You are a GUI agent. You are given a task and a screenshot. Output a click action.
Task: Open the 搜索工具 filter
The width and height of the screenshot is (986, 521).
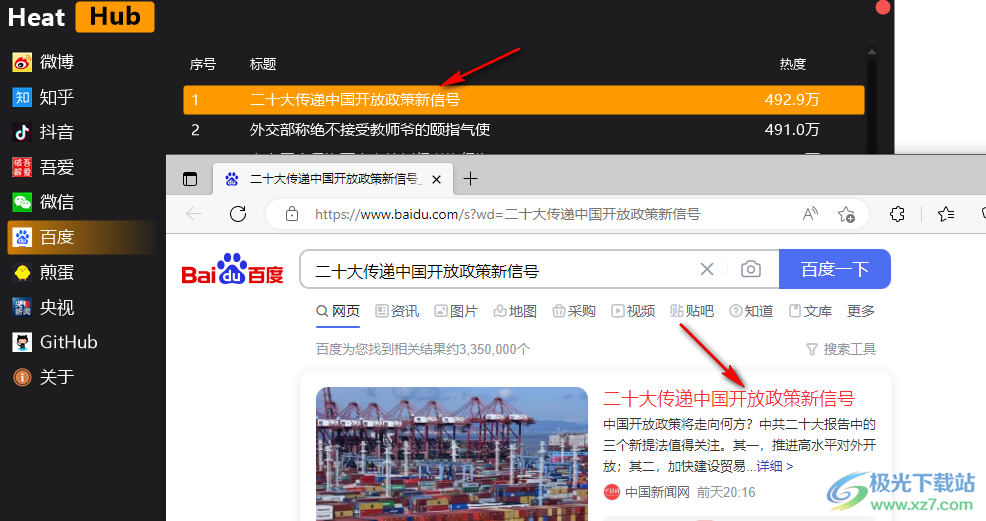coord(841,349)
